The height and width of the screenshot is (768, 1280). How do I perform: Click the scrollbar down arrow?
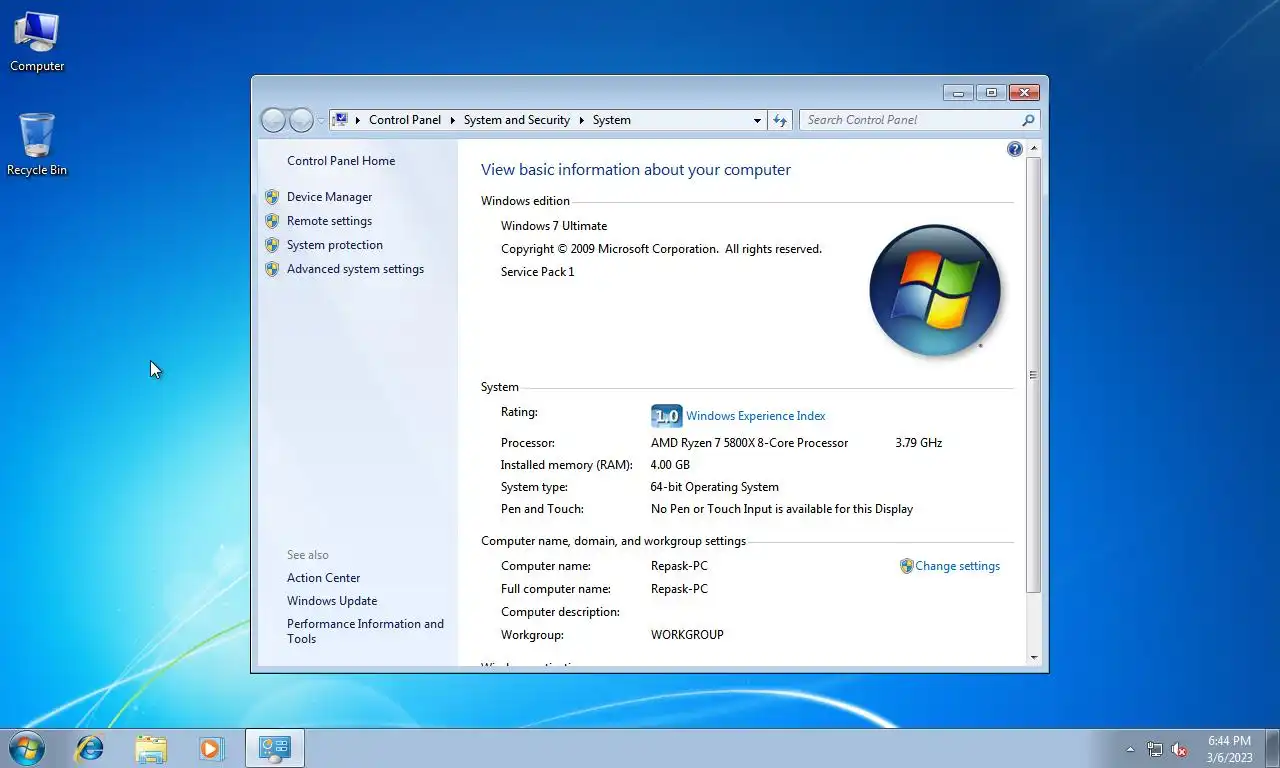click(1034, 658)
